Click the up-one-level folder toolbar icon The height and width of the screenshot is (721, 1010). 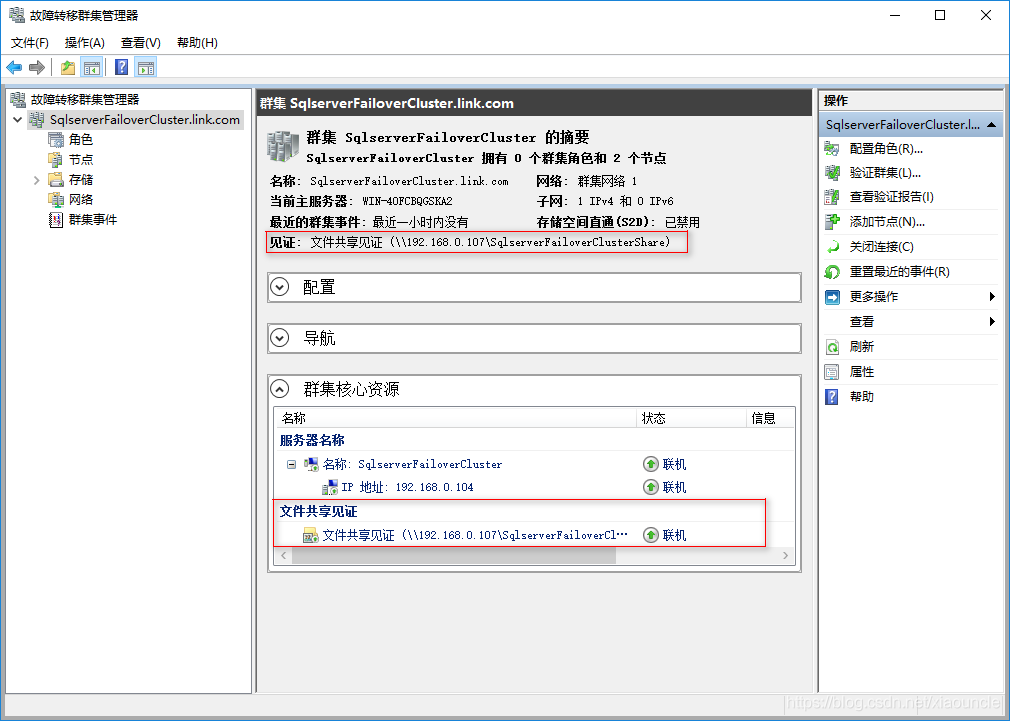coord(68,68)
